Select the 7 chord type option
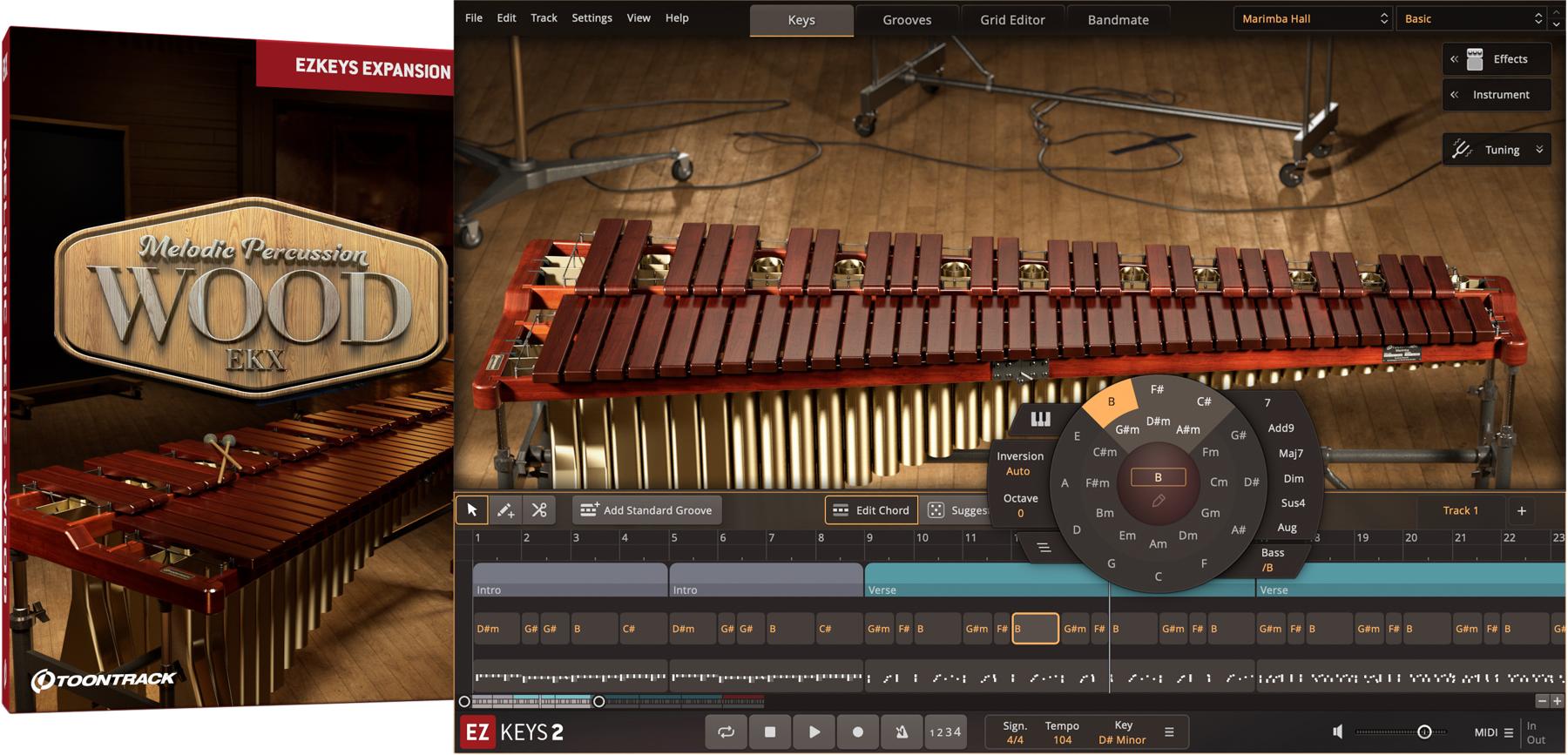1568x755 pixels. tap(1267, 402)
